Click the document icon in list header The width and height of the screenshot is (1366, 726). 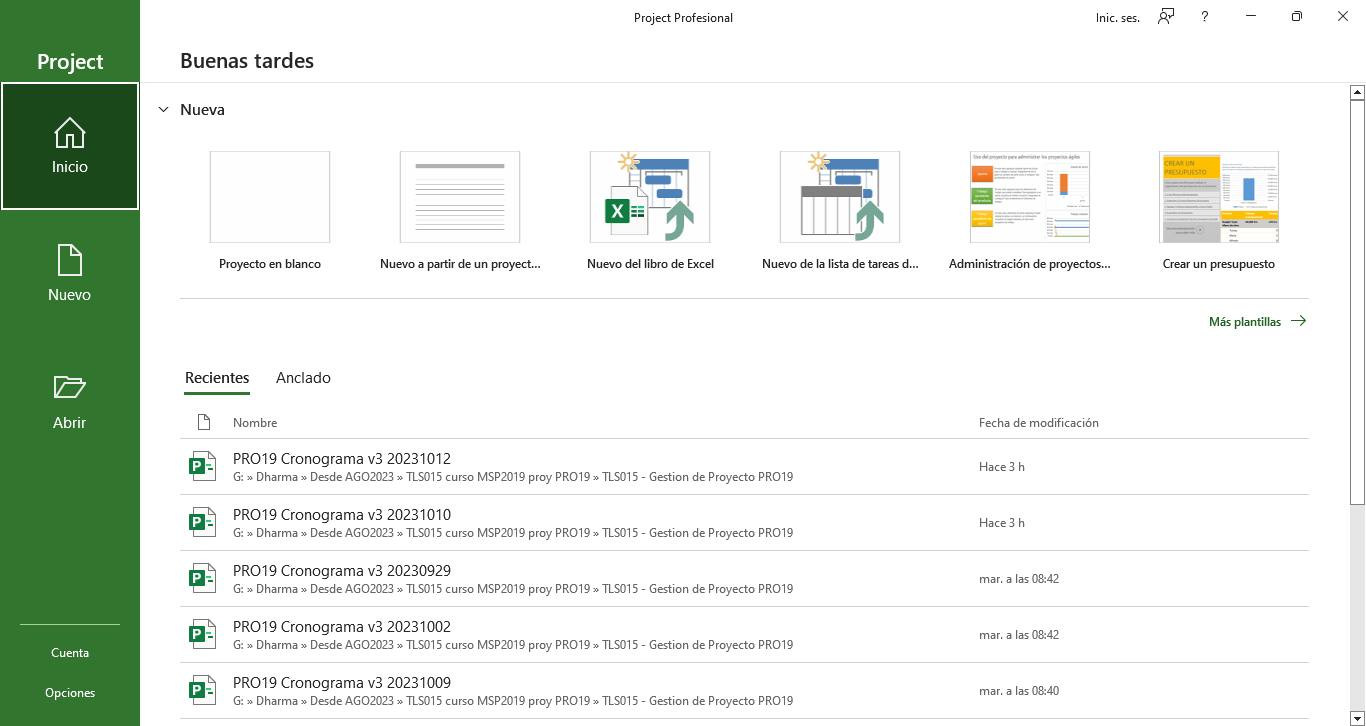tap(204, 422)
